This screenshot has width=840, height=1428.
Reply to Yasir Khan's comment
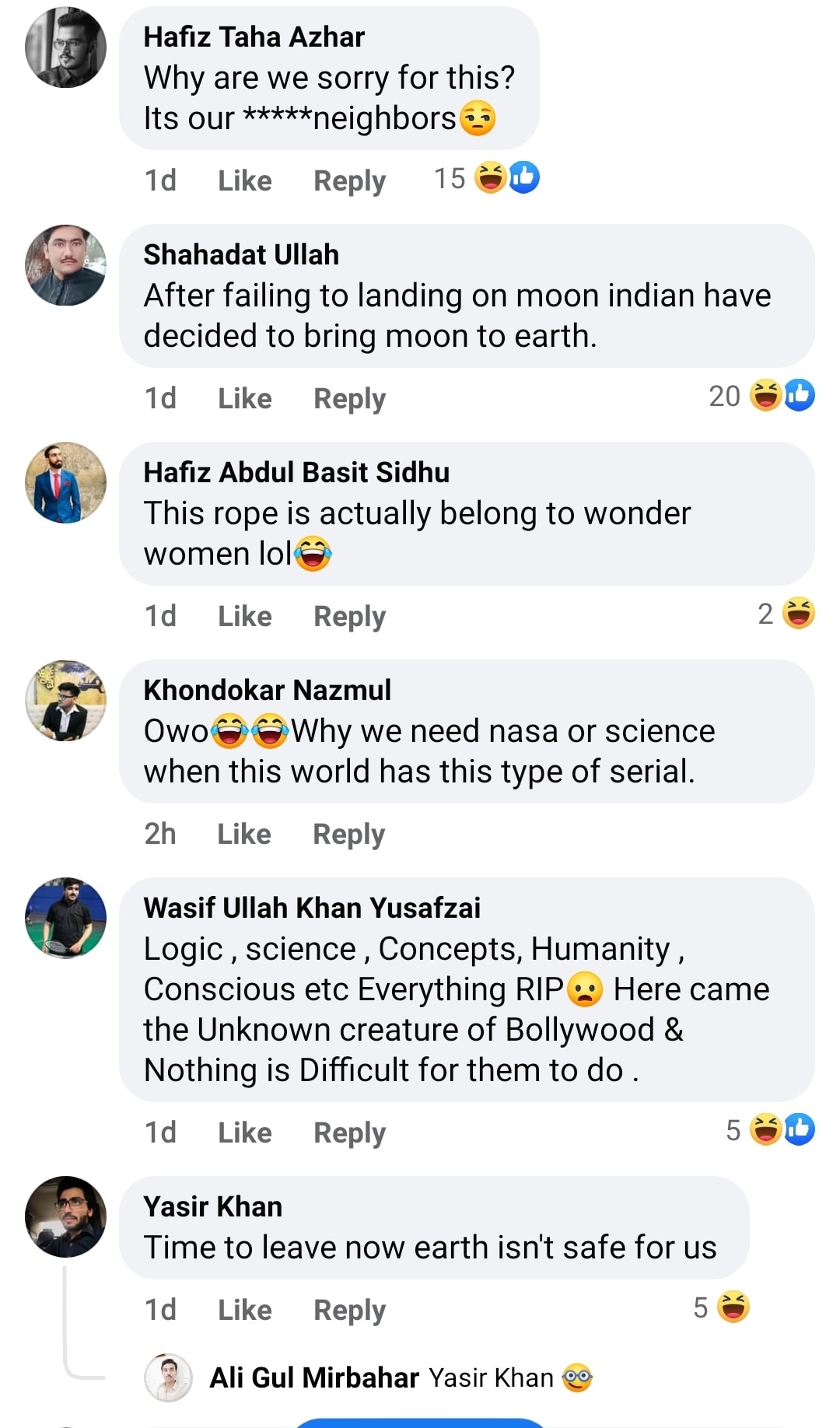[349, 1311]
